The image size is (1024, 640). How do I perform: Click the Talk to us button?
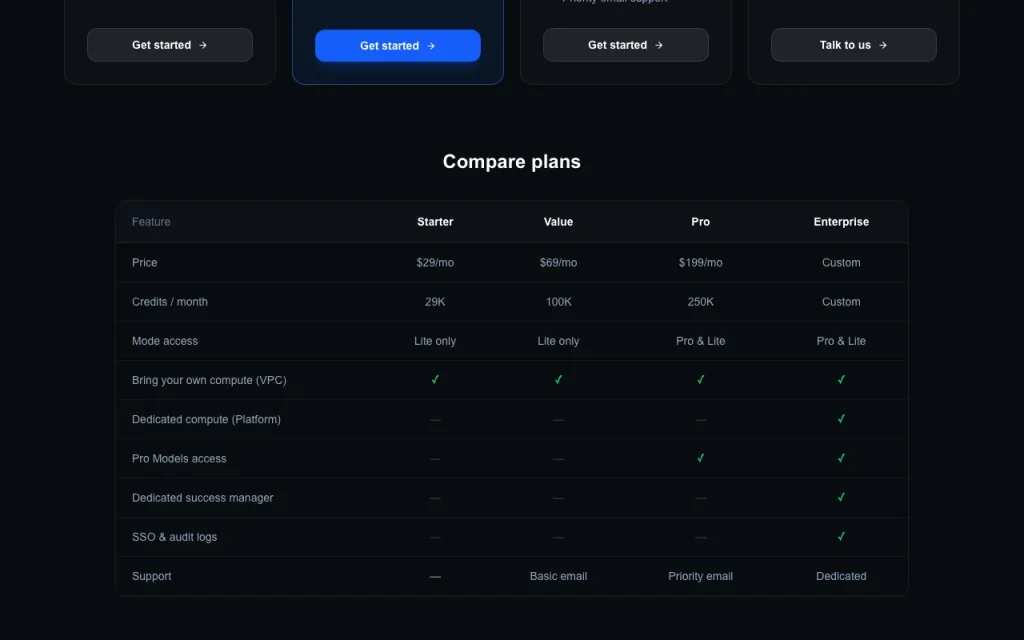click(x=854, y=45)
